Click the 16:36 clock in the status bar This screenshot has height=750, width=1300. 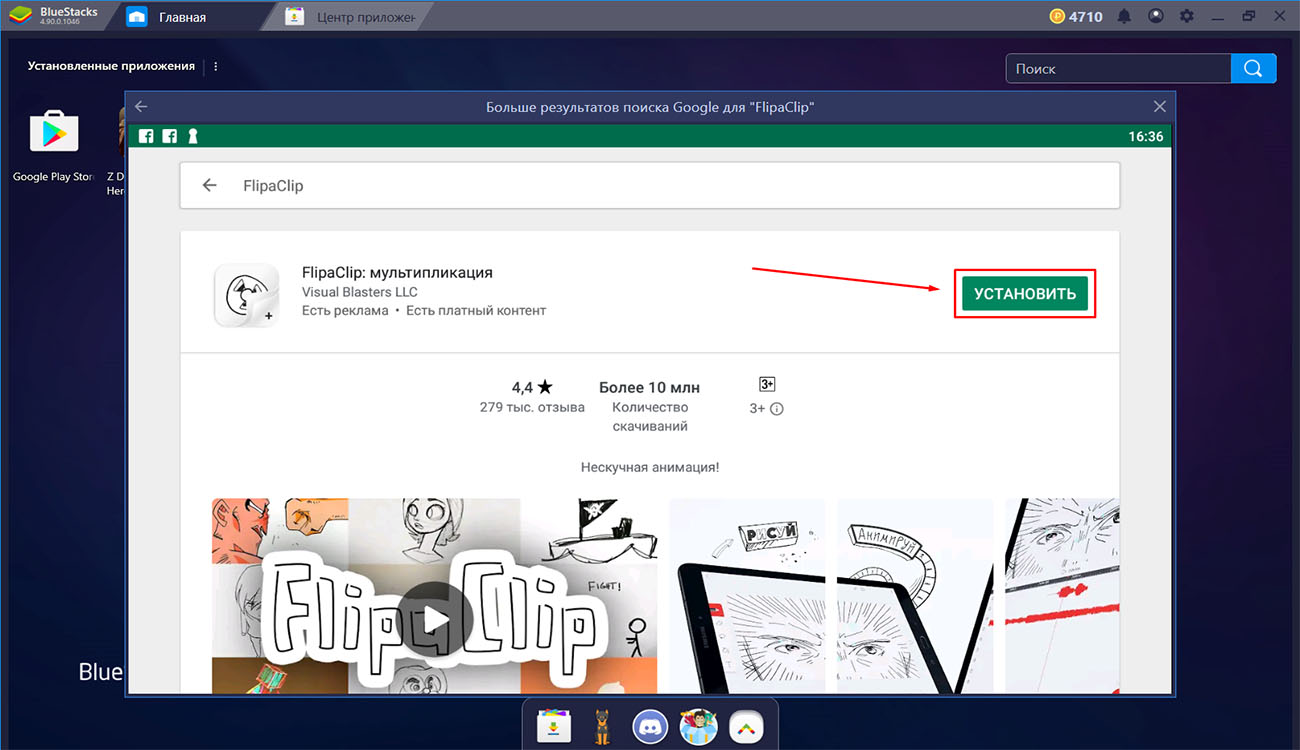pyautogui.click(x=1146, y=136)
